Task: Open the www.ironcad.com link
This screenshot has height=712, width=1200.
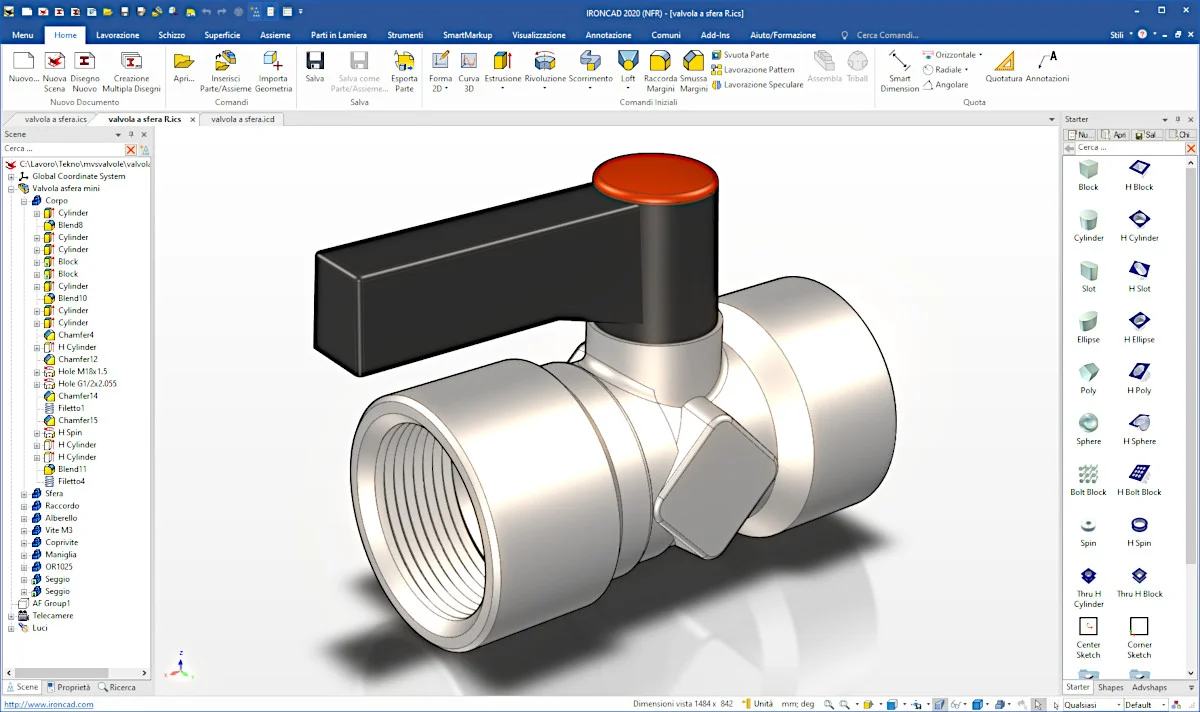Action: tap(49, 704)
